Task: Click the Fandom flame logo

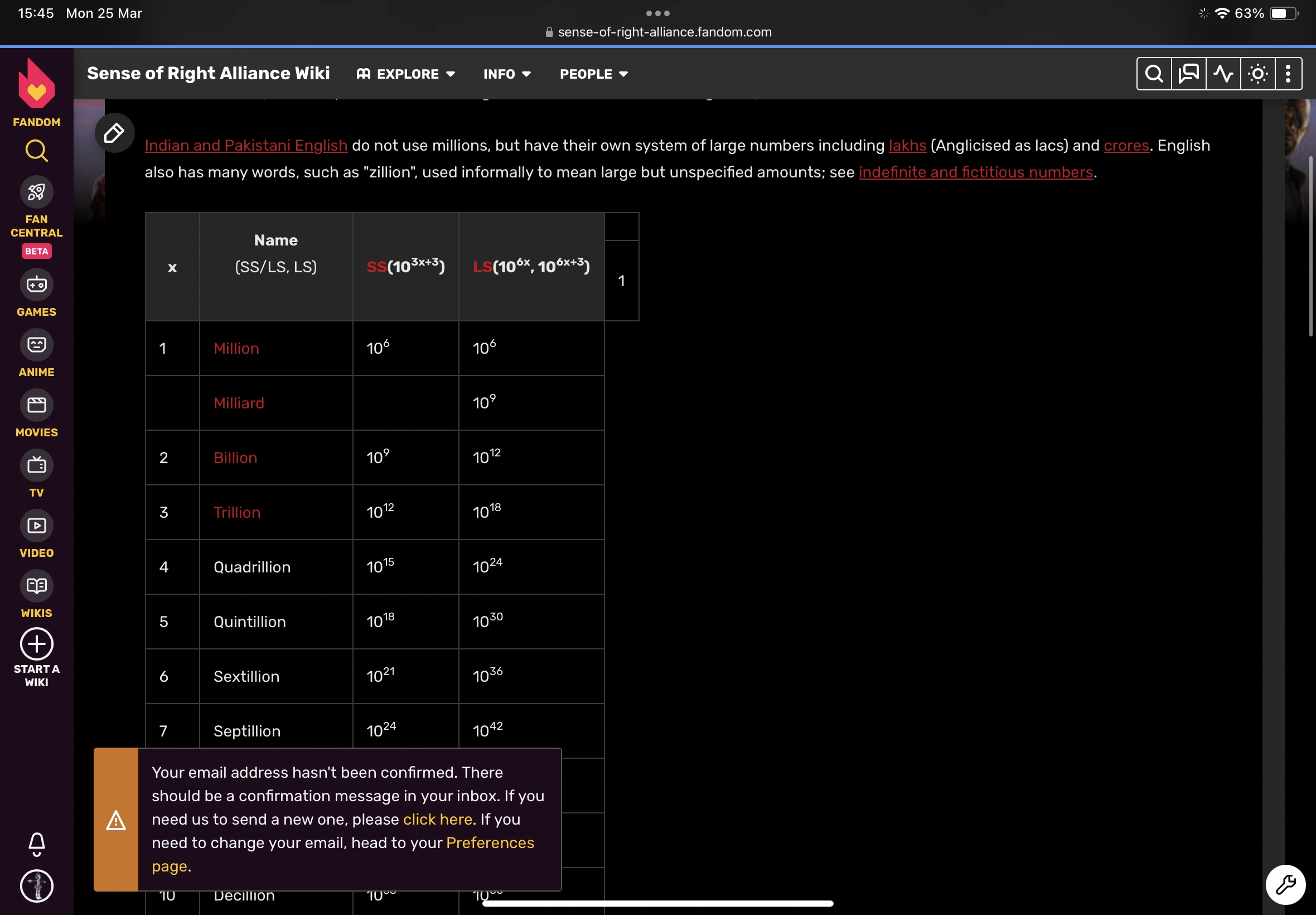Action: 36,85
